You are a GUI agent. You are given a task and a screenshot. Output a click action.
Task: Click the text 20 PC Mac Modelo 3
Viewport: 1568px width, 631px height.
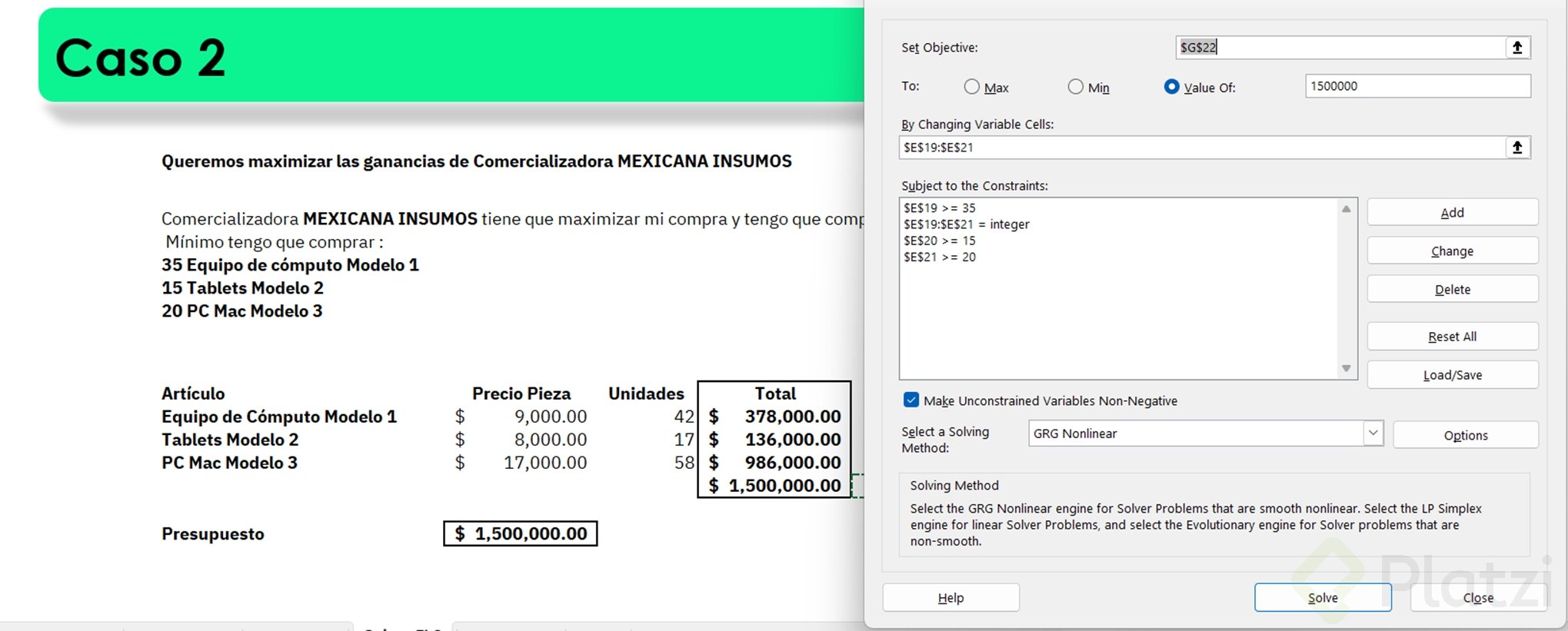pyautogui.click(x=242, y=311)
